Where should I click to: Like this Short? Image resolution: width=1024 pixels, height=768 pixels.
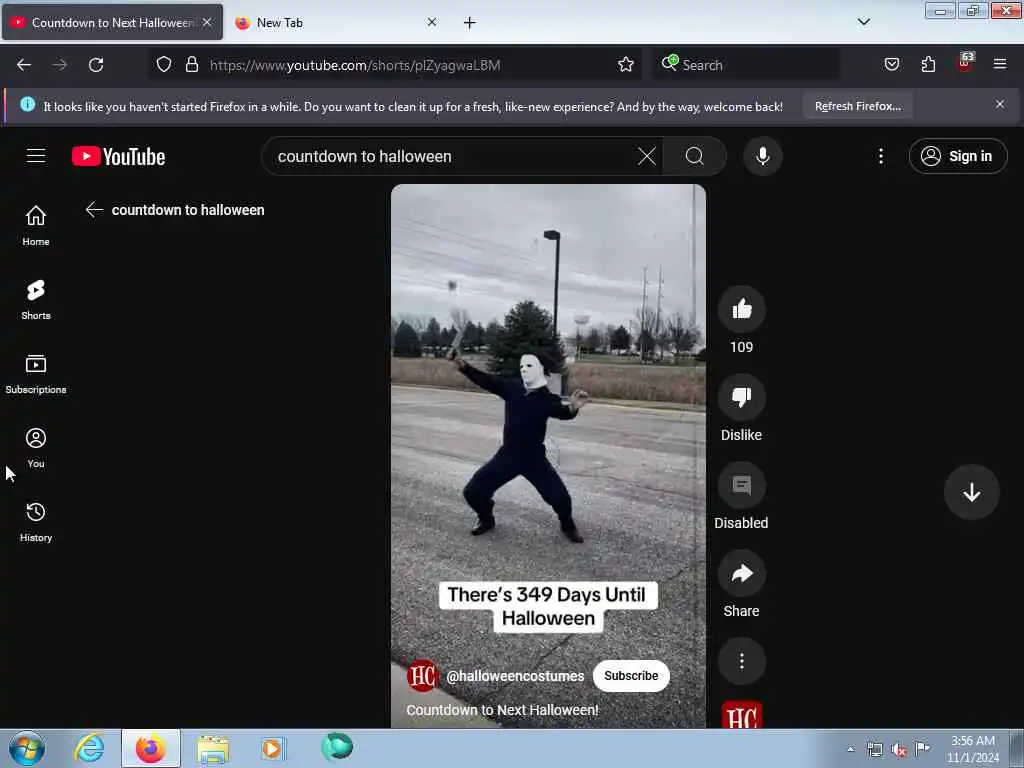point(741,310)
